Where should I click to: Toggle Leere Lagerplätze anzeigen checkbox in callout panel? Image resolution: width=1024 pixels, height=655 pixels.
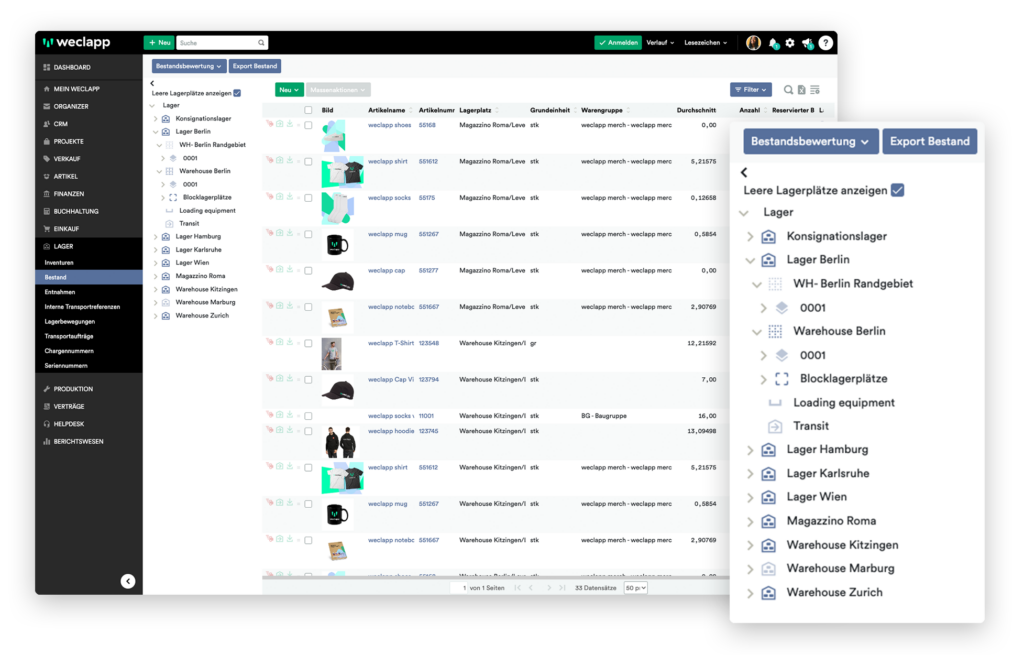[898, 190]
